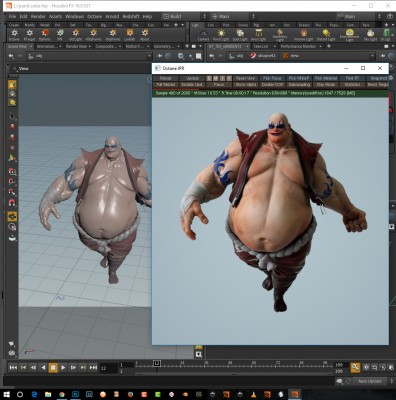This screenshot has height=400, width=396.
Task: Open the Octane IPR shelf tool
Action: click(x=60, y=33)
